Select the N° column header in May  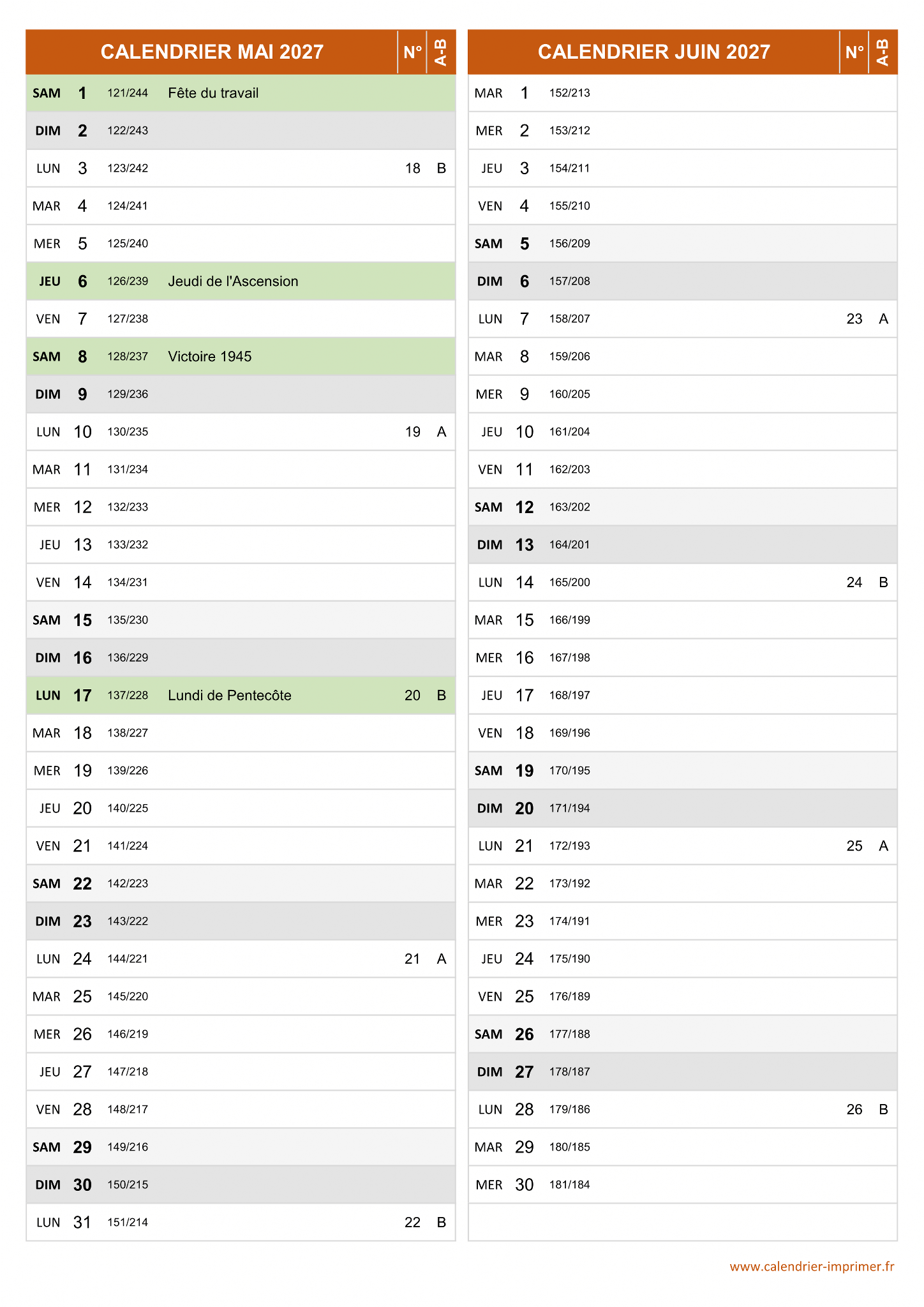tap(412, 52)
